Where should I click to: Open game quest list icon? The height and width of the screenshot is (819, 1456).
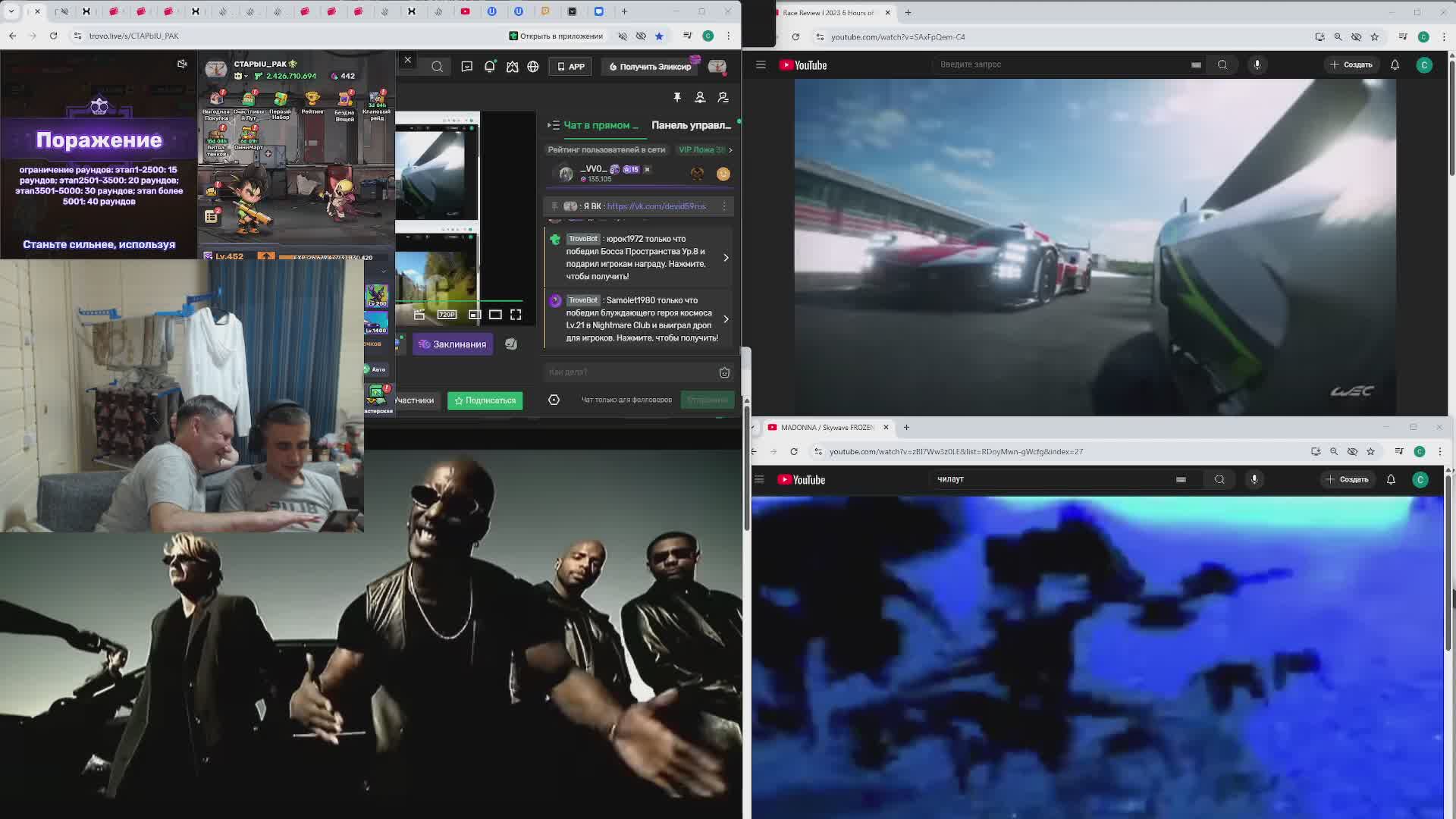212,216
